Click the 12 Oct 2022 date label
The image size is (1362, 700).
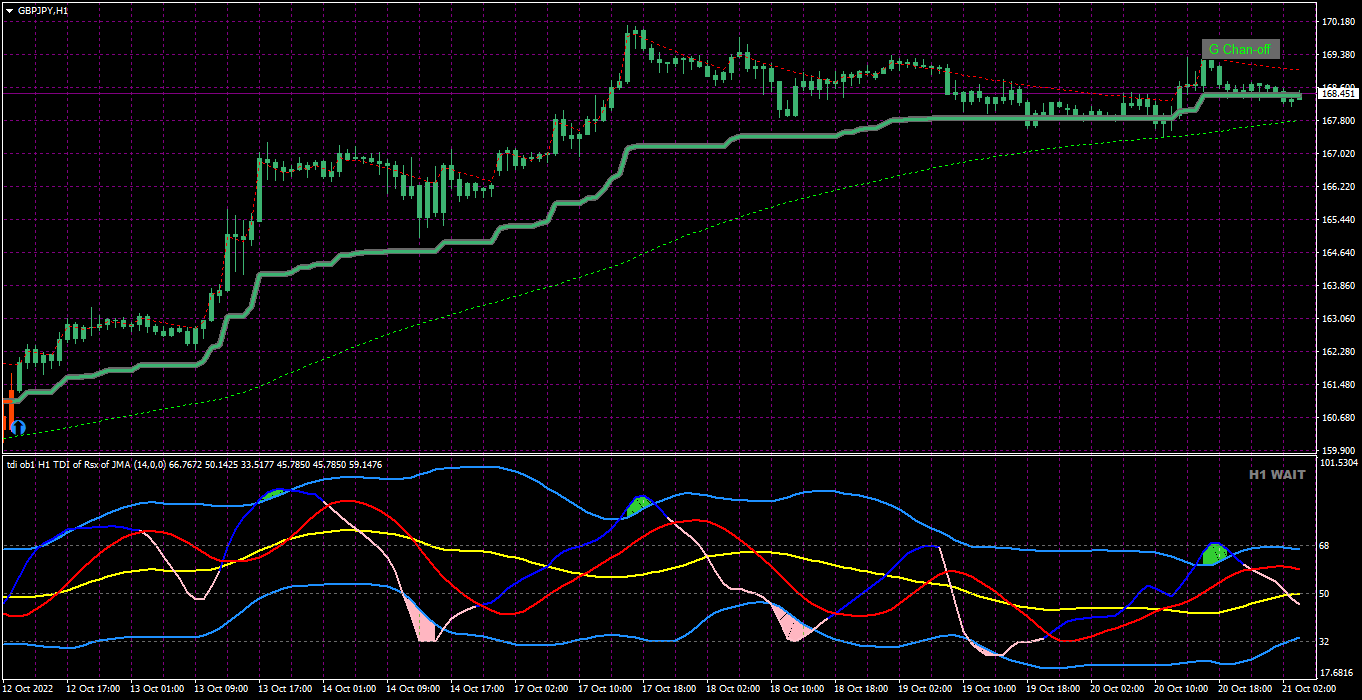pyautogui.click(x=28, y=690)
